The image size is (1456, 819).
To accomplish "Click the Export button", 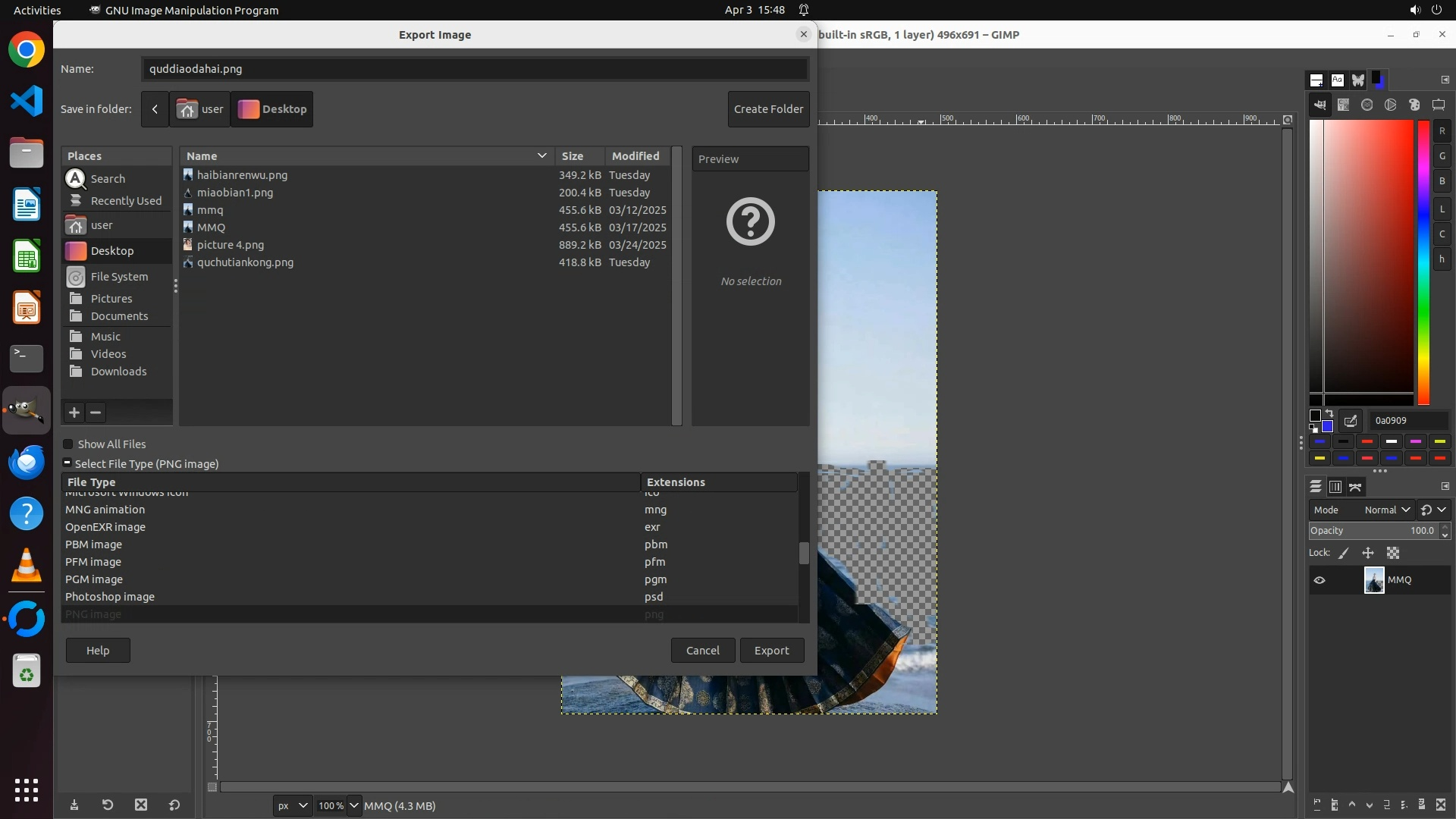I will pos(771,651).
